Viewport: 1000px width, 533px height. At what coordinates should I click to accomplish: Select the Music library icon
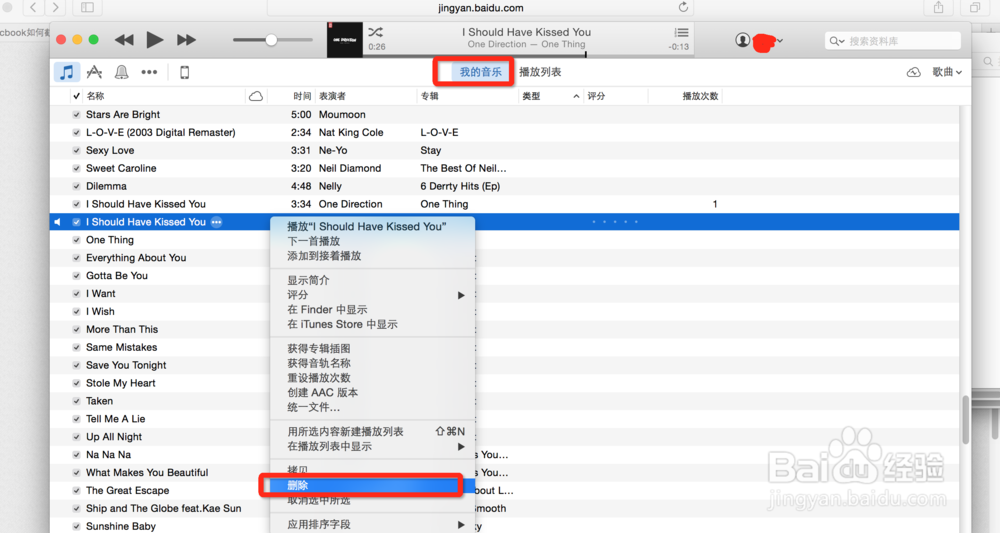[x=67, y=72]
